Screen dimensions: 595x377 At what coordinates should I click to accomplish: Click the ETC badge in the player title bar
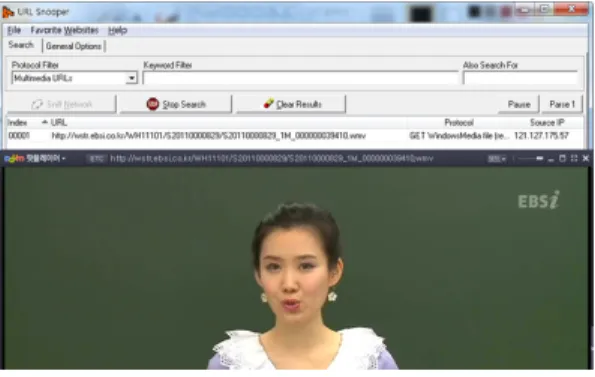coord(96,159)
